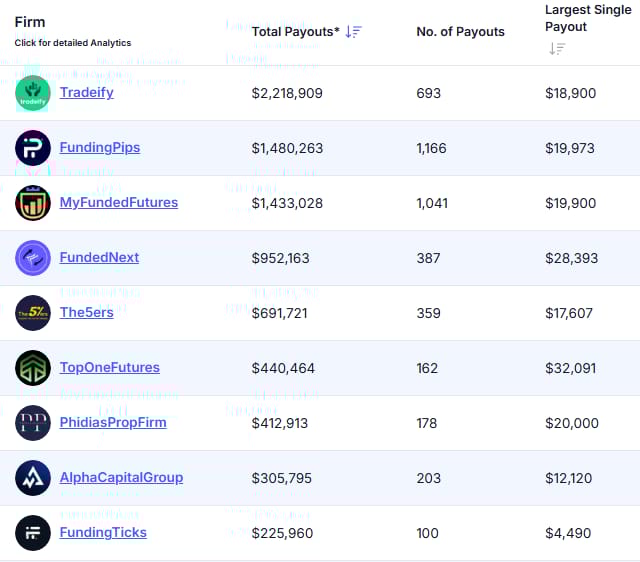The image size is (640, 562).
Task: Click the PhidiasPropFirm logo icon
Action: (x=33, y=423)
